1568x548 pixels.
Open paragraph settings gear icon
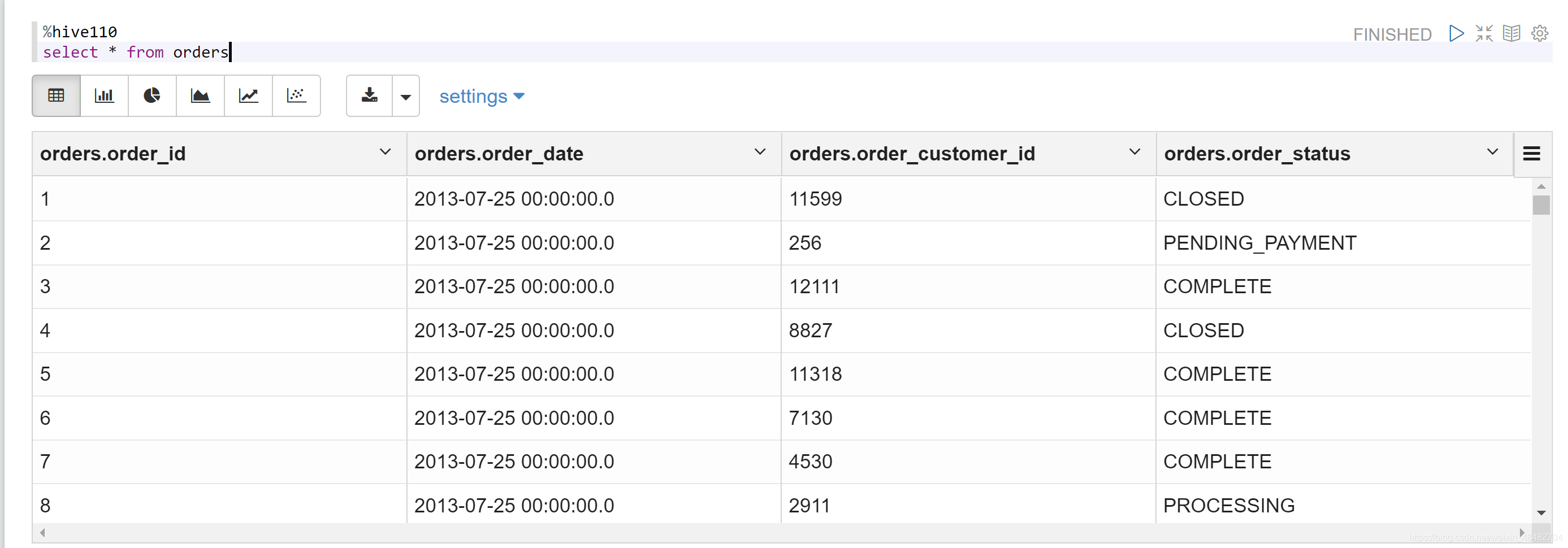(1539, 33)
